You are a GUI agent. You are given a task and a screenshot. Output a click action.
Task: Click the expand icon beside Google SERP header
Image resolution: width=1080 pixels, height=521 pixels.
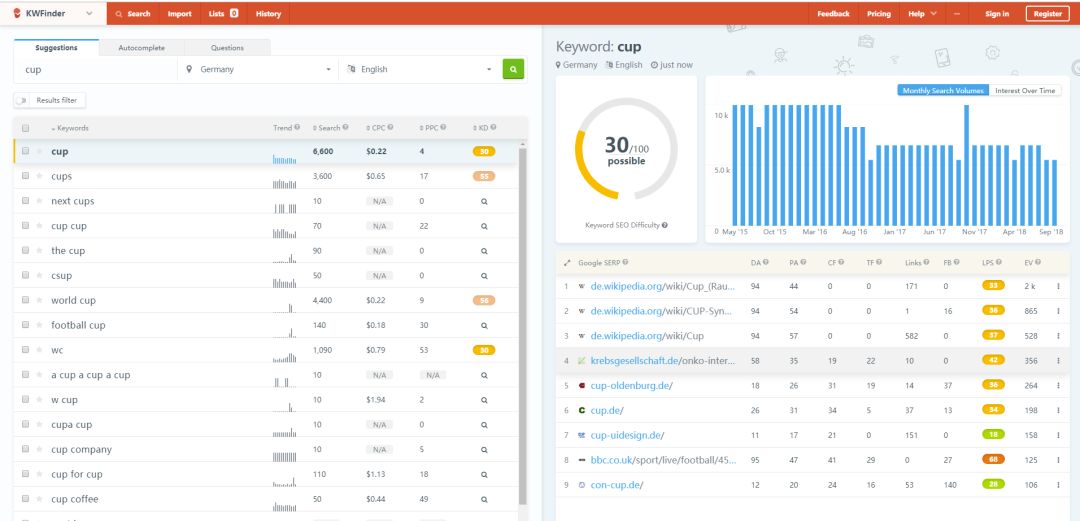567,263
